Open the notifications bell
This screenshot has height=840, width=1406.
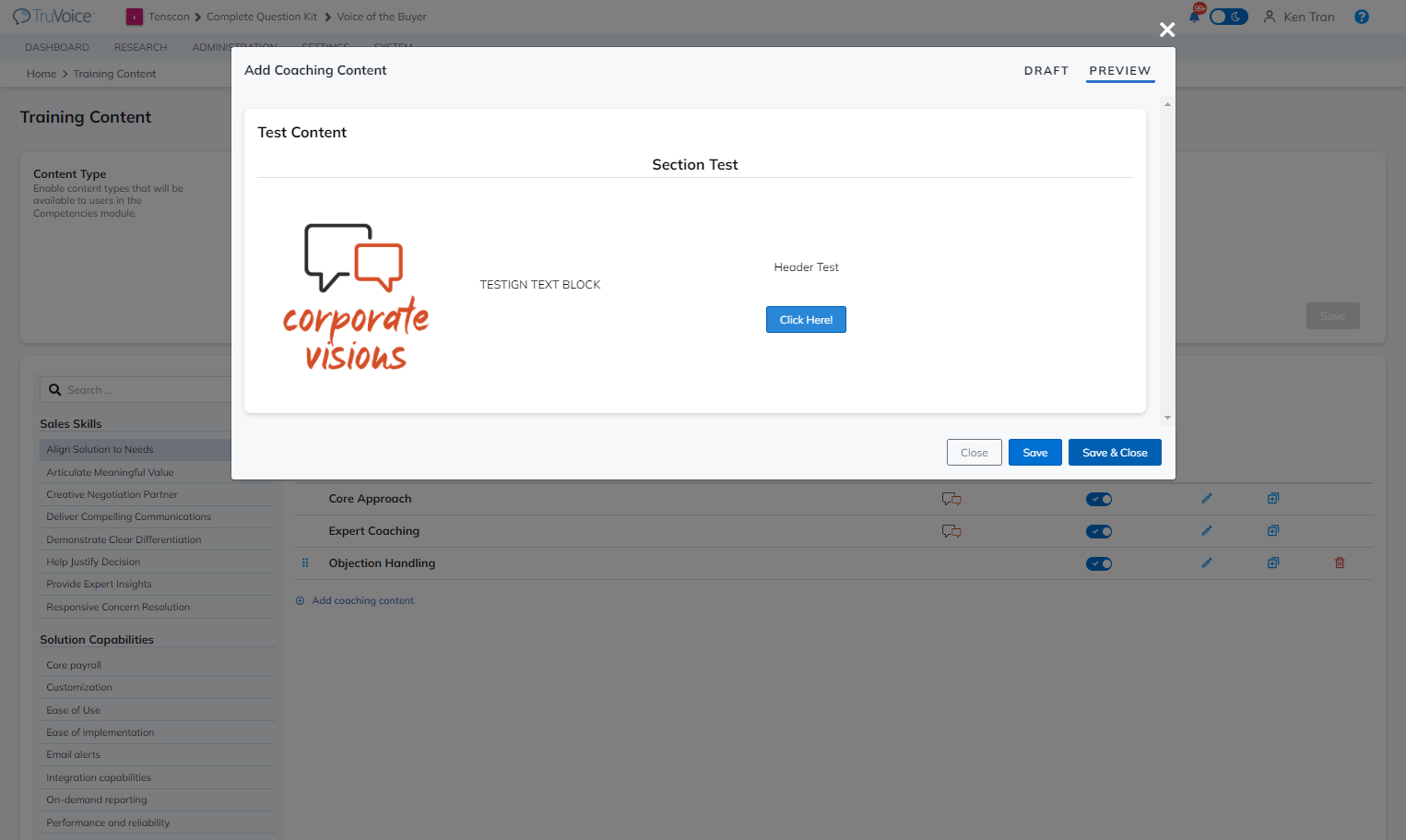(x=1195, y=16)
